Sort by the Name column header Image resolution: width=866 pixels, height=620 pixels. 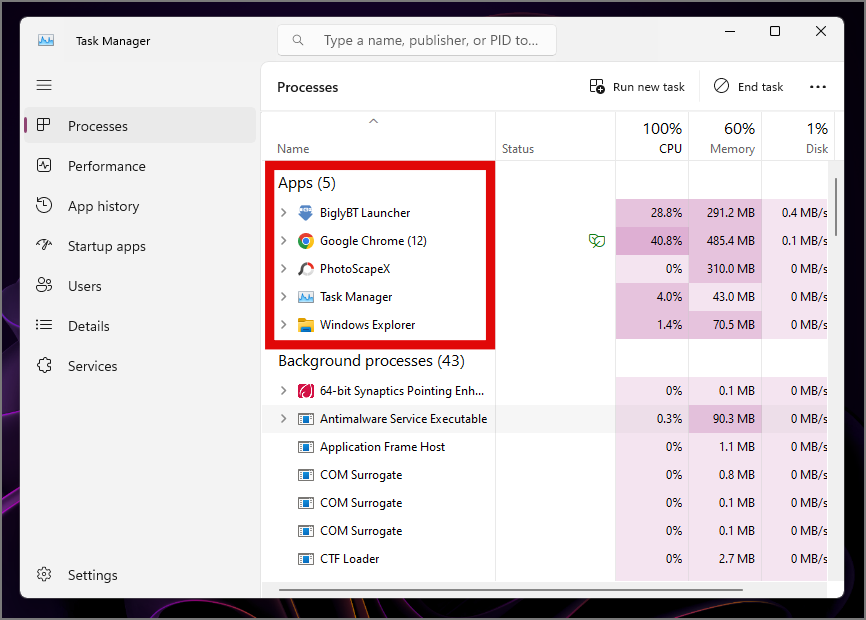pos(378,136)
